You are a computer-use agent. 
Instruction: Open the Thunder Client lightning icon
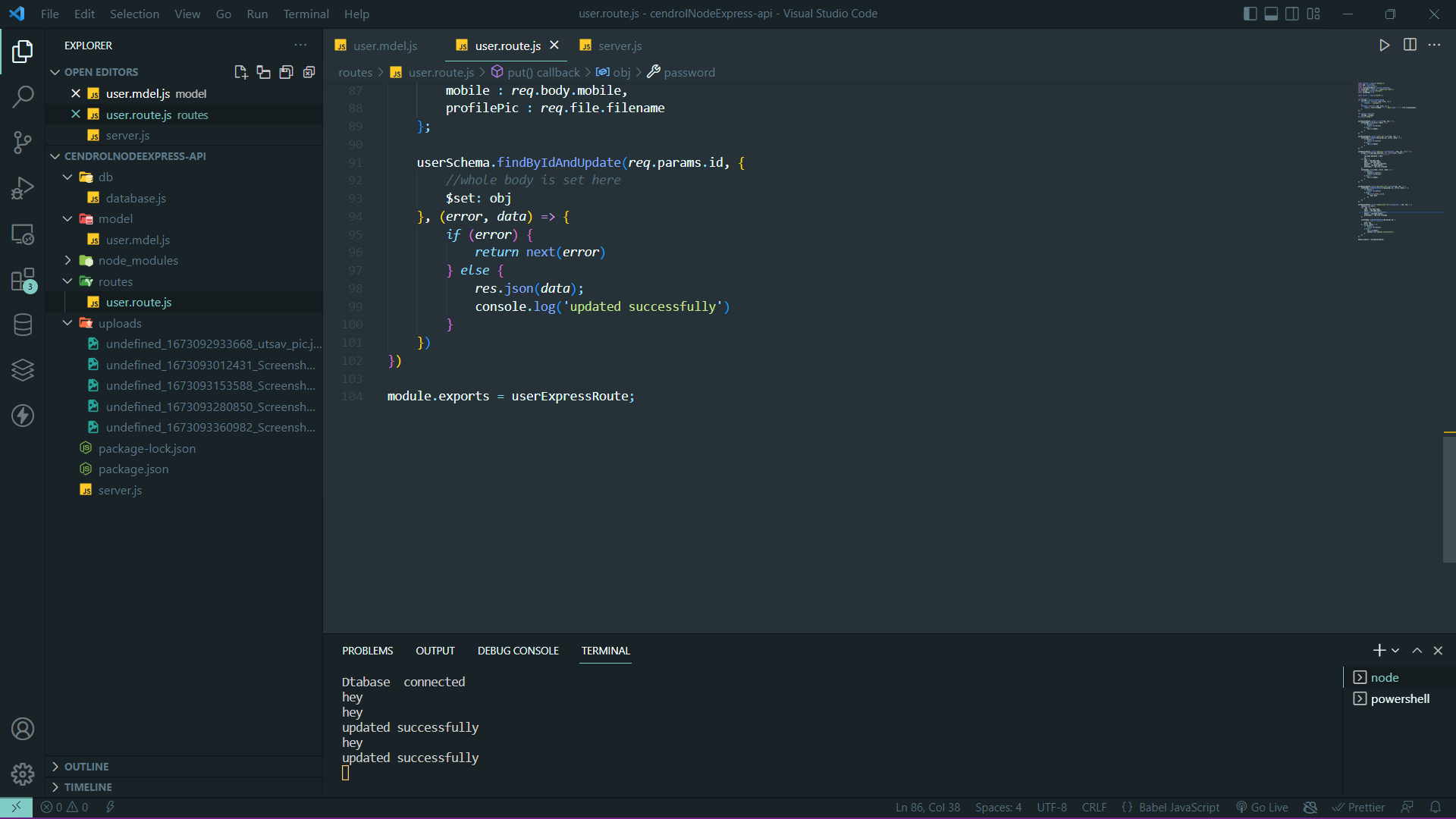pos(23,416)
